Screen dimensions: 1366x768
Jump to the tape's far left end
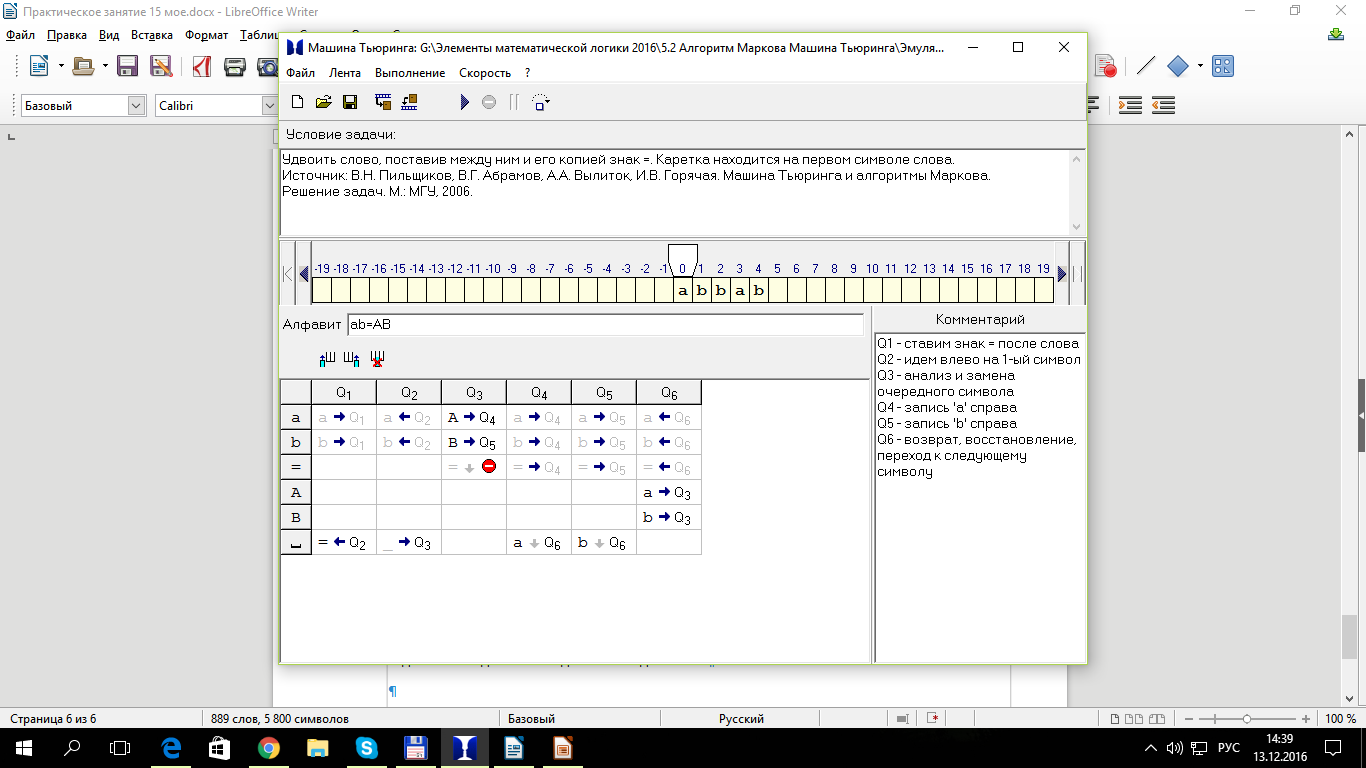point(288,274)
